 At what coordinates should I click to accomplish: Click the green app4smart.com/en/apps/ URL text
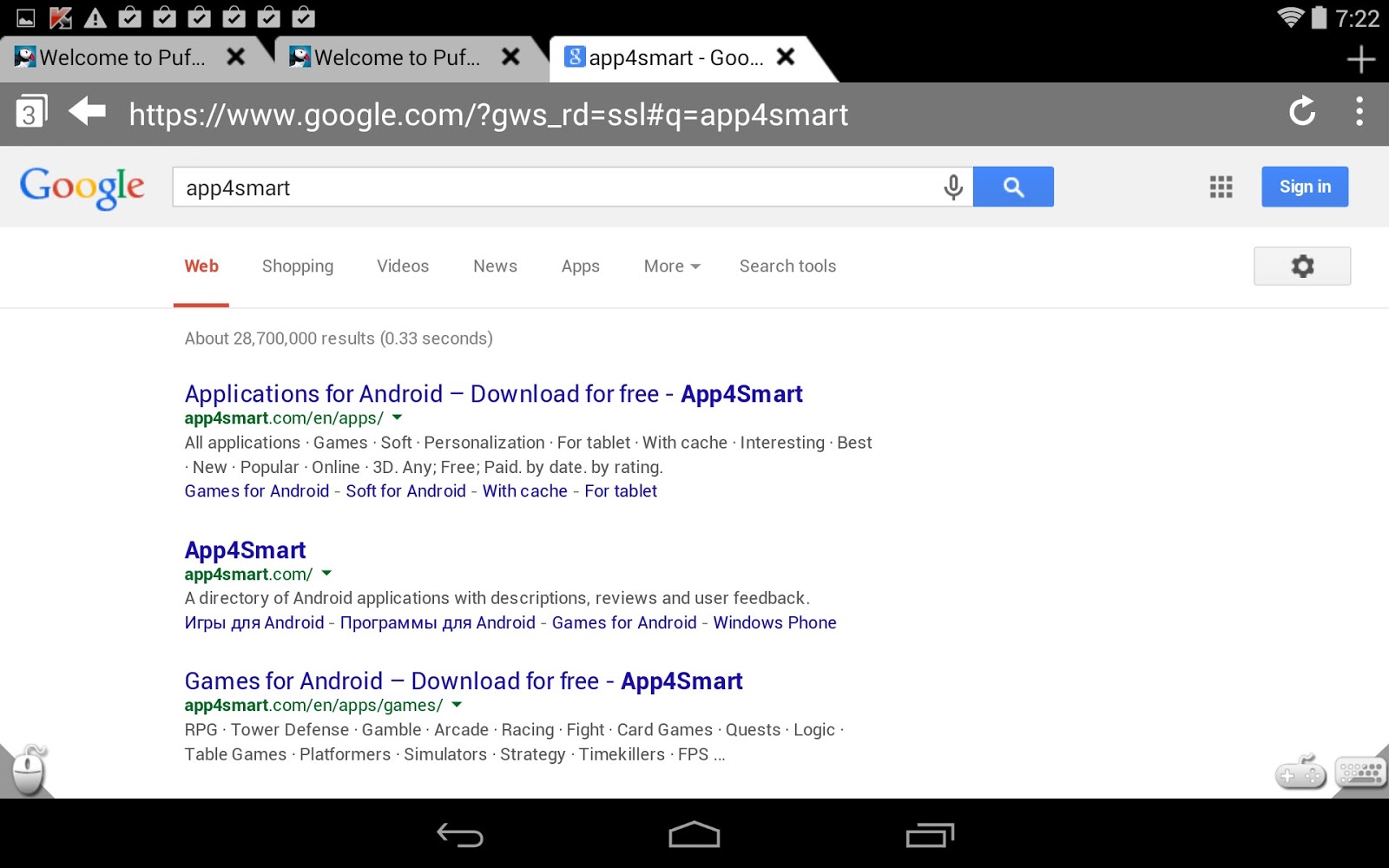tap(284, 418)
